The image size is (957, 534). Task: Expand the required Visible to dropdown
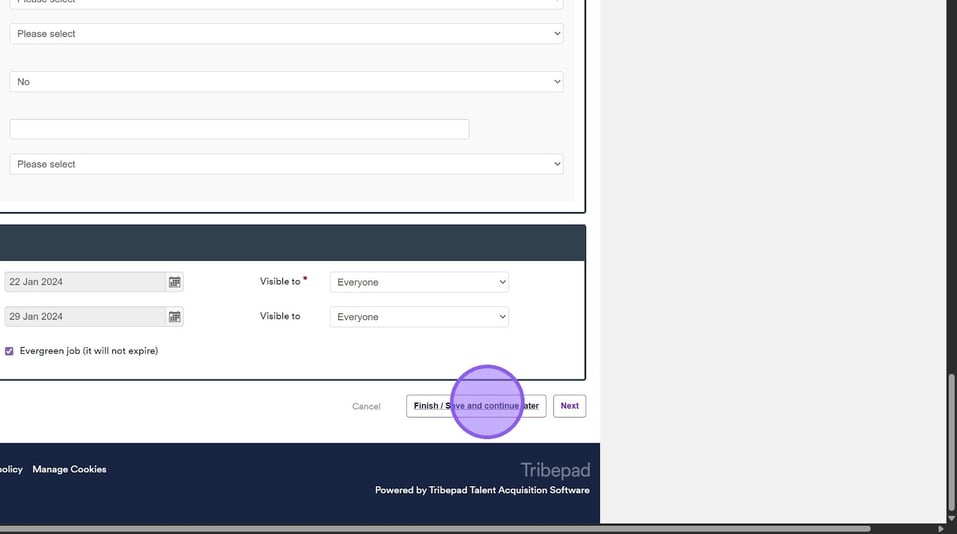coord(419,282)
